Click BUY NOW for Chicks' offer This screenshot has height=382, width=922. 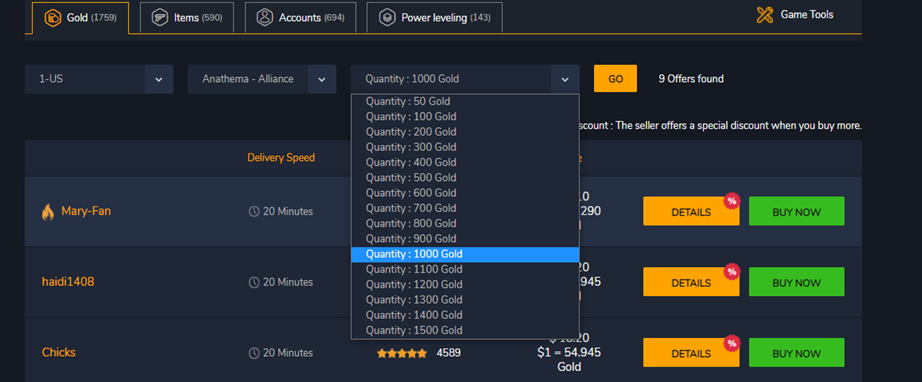[796, 353]
